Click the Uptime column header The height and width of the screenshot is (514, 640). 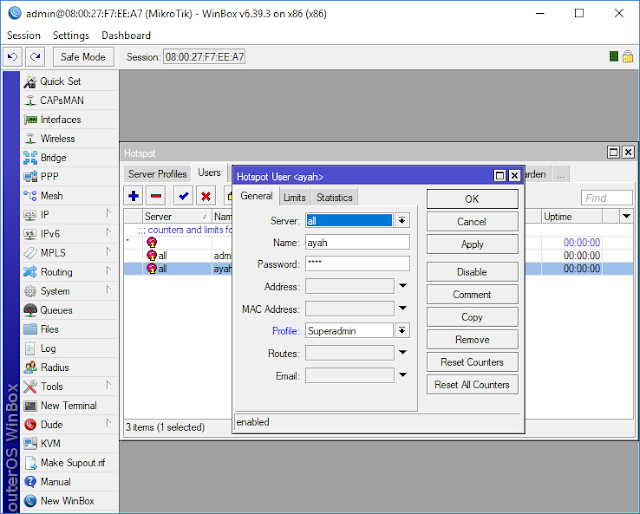pos(571,216)
